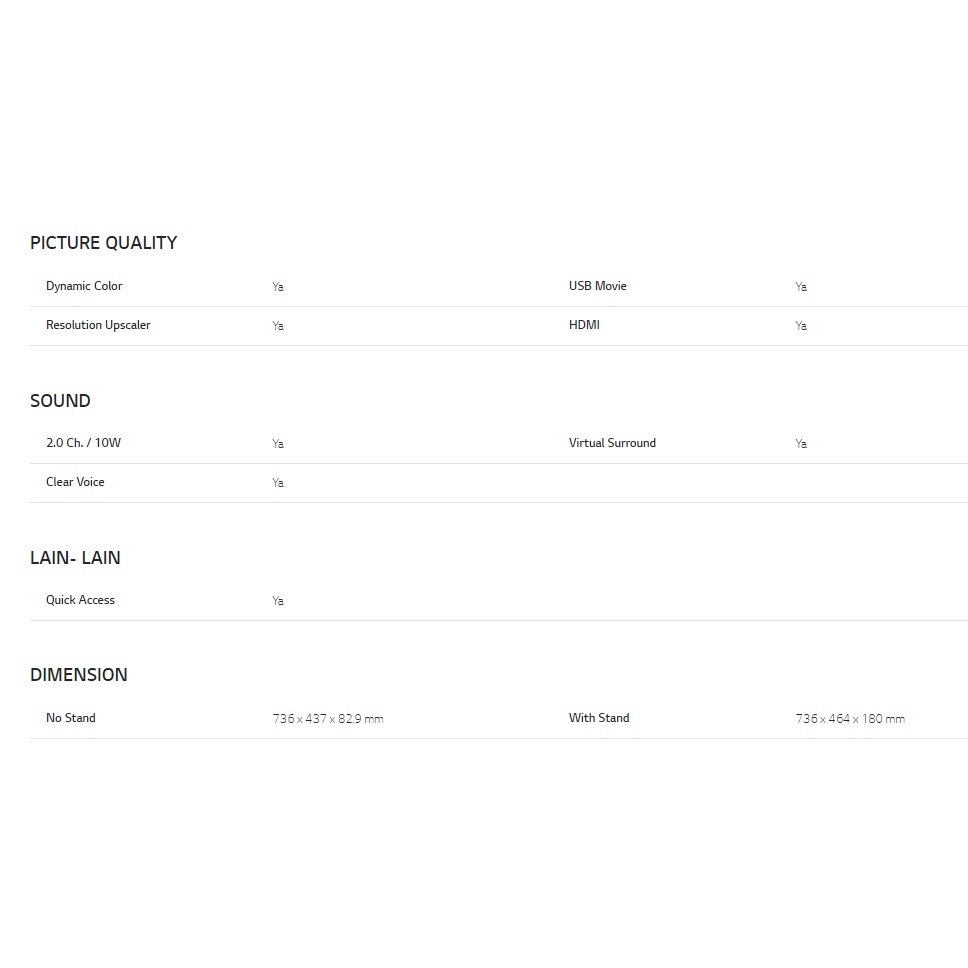Viewport: 968px width, 968px height.
Task: Select the Clear Voice label
Action: click(75, 482)
